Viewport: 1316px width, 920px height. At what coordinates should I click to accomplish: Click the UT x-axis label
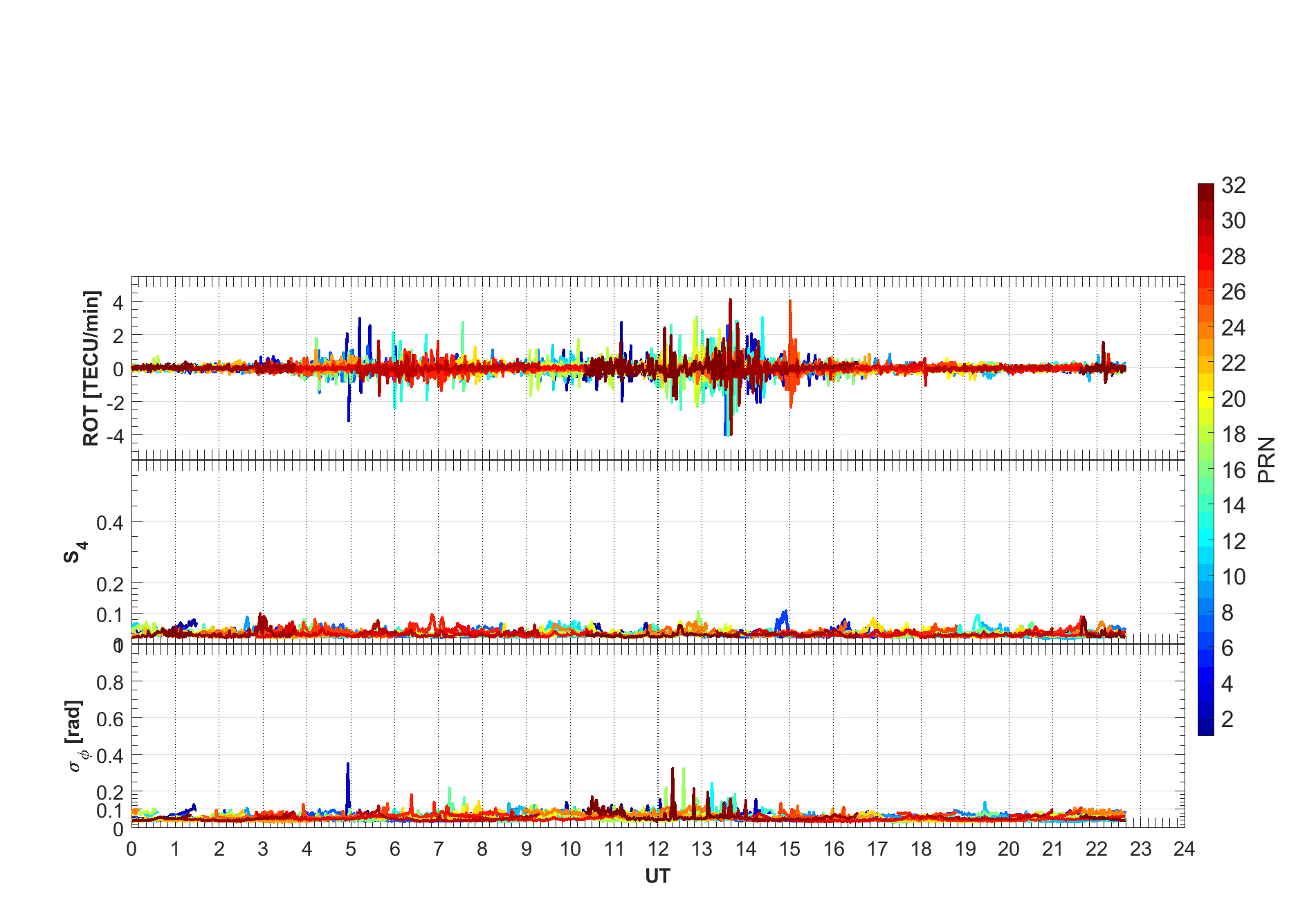657,876
